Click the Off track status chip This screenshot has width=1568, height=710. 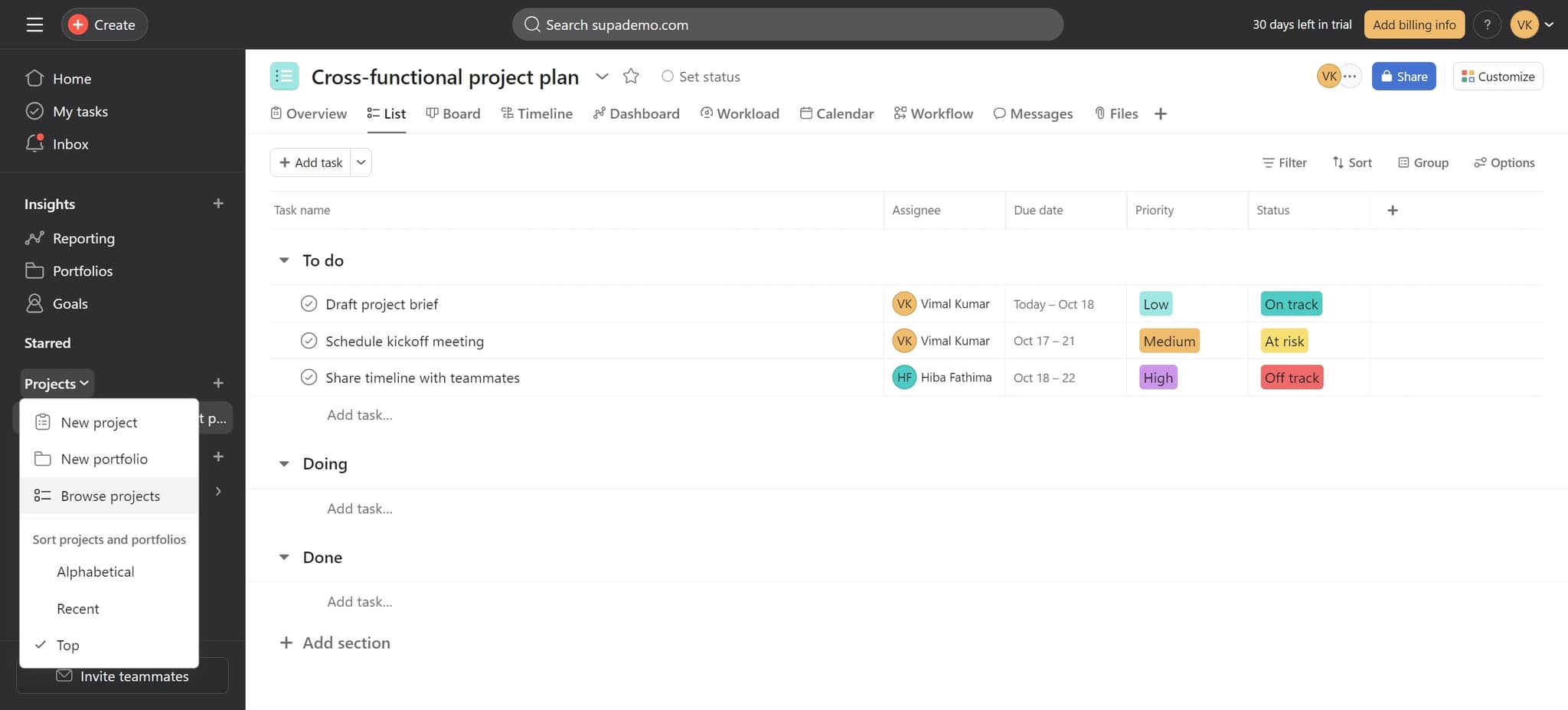pyautogui.click(x=1291, y=377)
